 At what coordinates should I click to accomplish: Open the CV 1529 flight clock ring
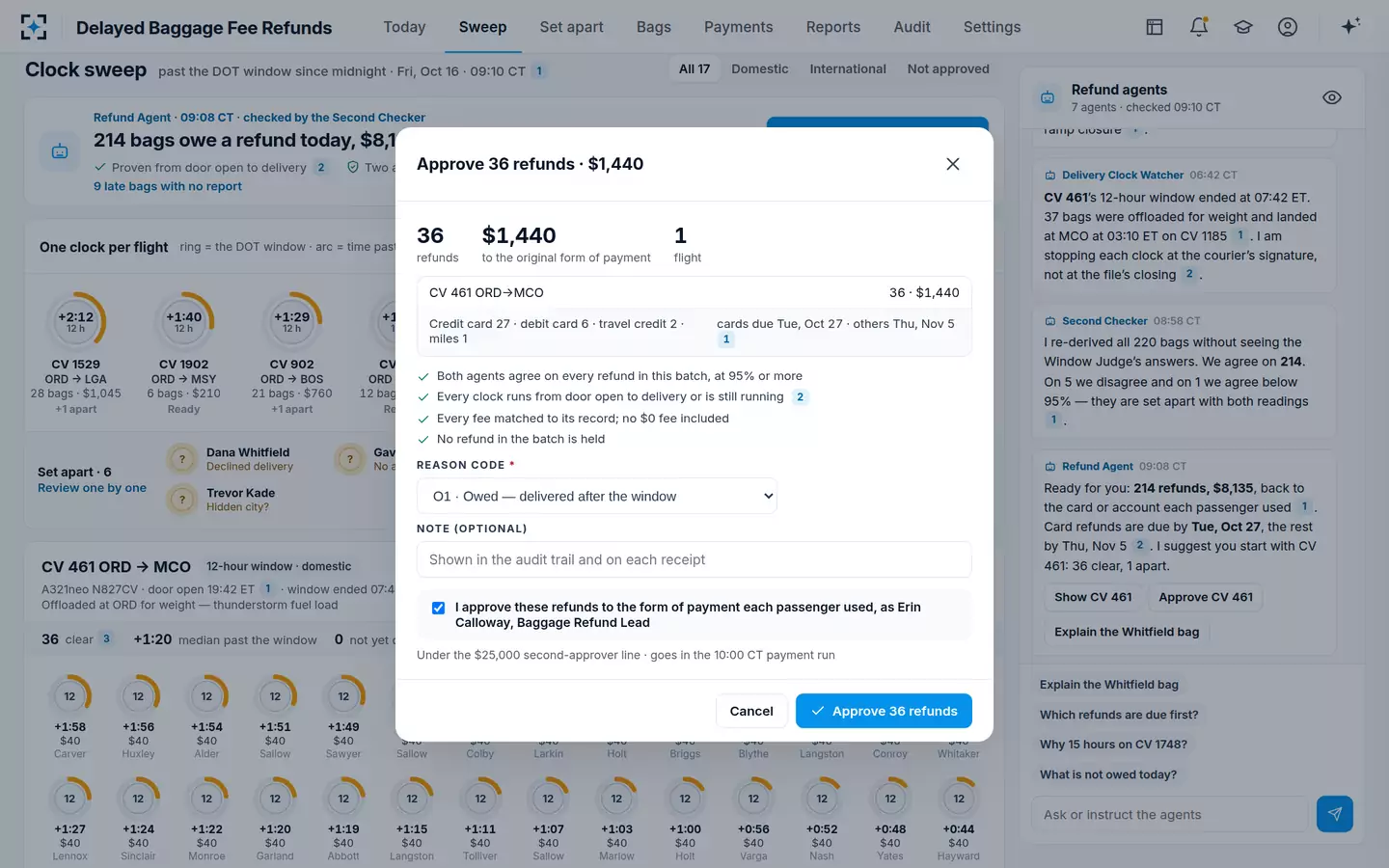76,321
